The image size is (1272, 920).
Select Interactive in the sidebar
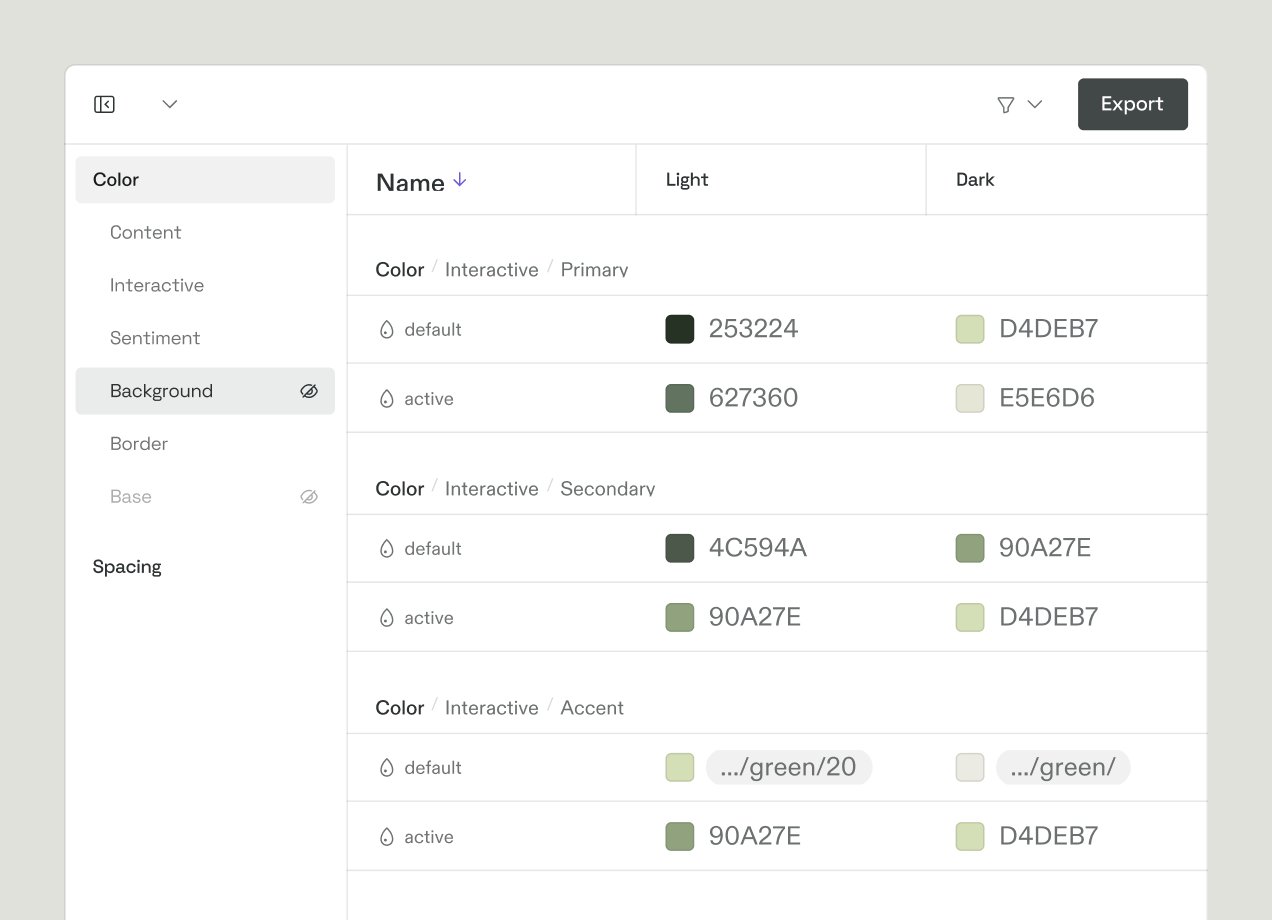pos(157,285)
